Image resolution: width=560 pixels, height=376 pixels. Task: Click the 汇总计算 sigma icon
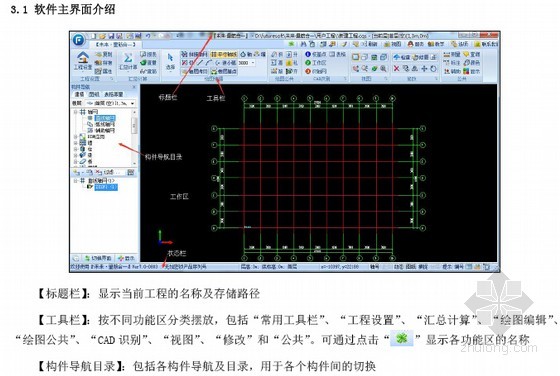(x=128, y=58)
